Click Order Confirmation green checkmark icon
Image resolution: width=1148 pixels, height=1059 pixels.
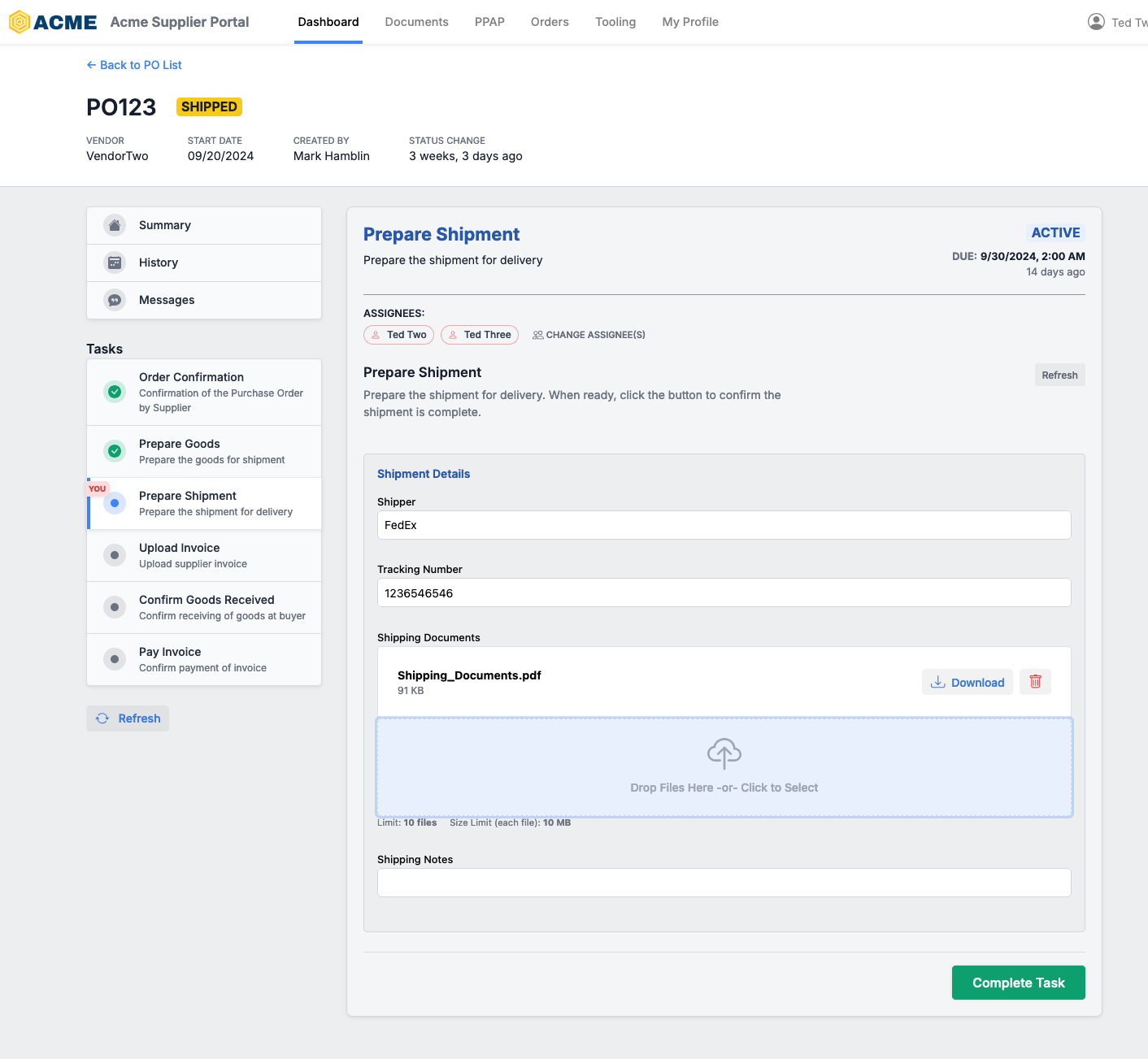coord(115,392)
